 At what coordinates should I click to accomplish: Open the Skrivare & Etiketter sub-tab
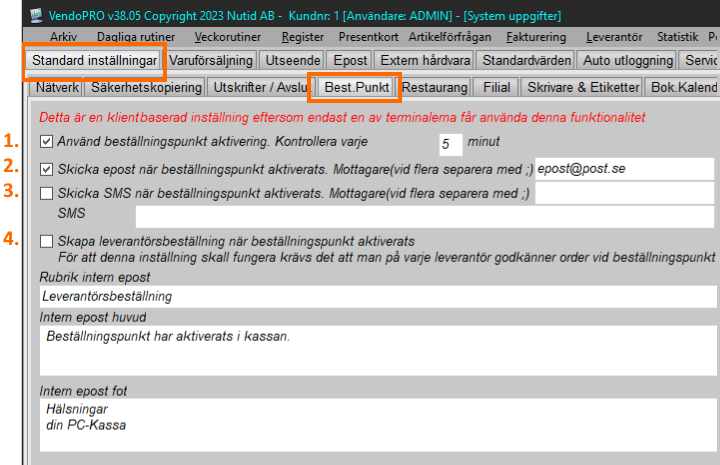point(583,87)
